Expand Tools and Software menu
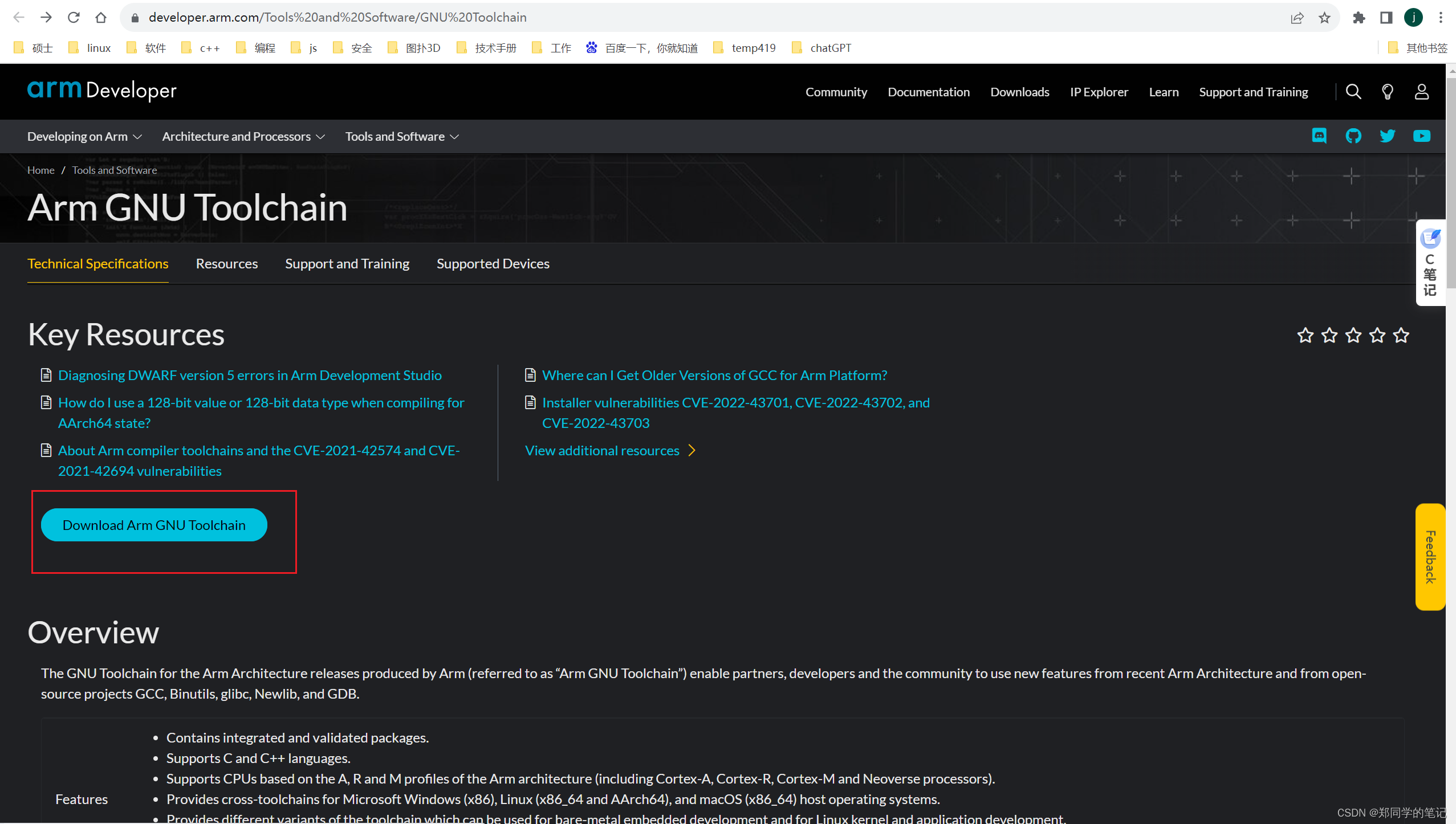Image resolution: width=1456 pixels, height=824 pixels. 402,136
